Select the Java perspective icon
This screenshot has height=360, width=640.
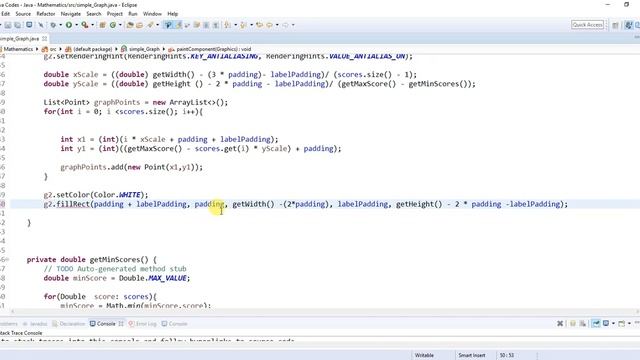click(x=629, y=25)
